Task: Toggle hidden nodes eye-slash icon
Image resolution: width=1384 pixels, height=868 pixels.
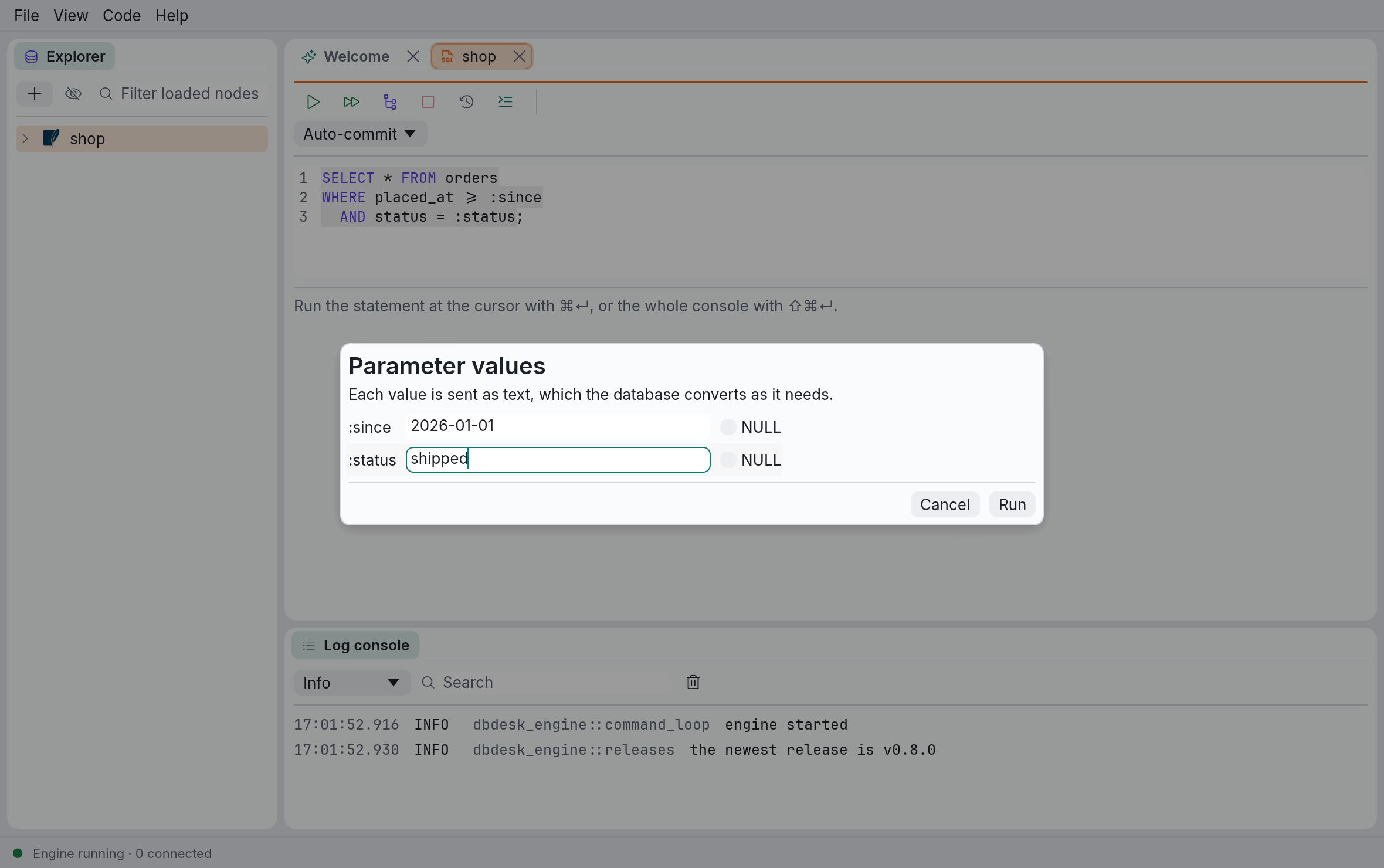Action: [x=73, y=94]
